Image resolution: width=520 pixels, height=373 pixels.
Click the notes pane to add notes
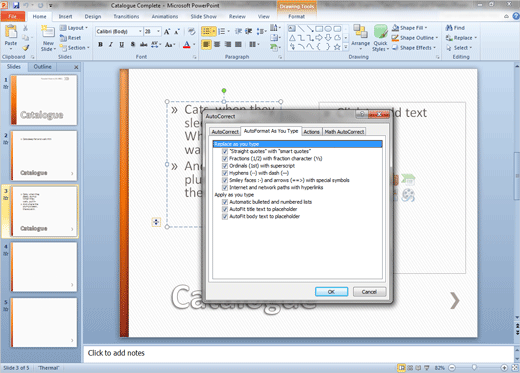298,353
